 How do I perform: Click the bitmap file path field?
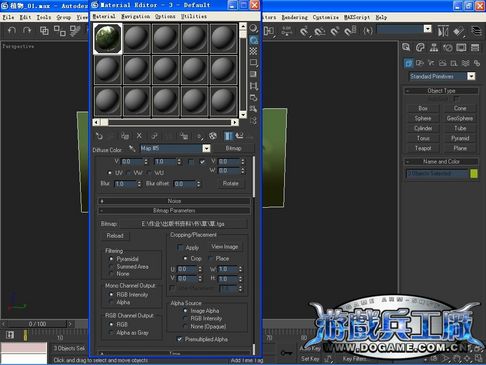coord(183,224)
